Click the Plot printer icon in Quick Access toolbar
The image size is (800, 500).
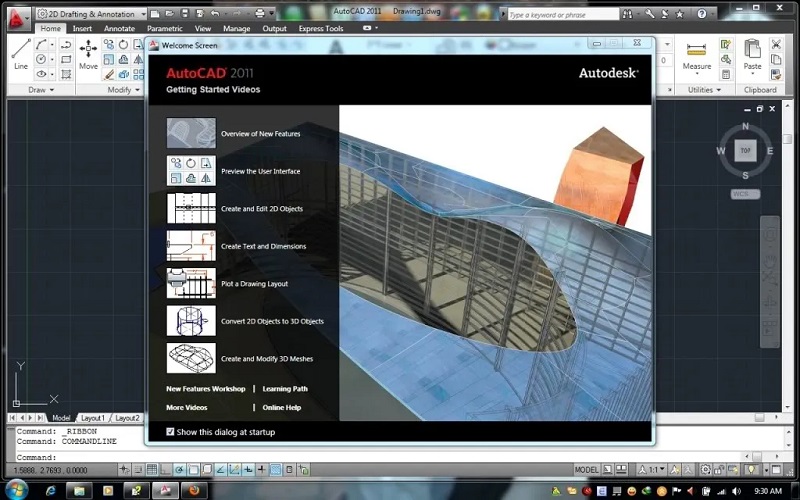click(260, 14)
